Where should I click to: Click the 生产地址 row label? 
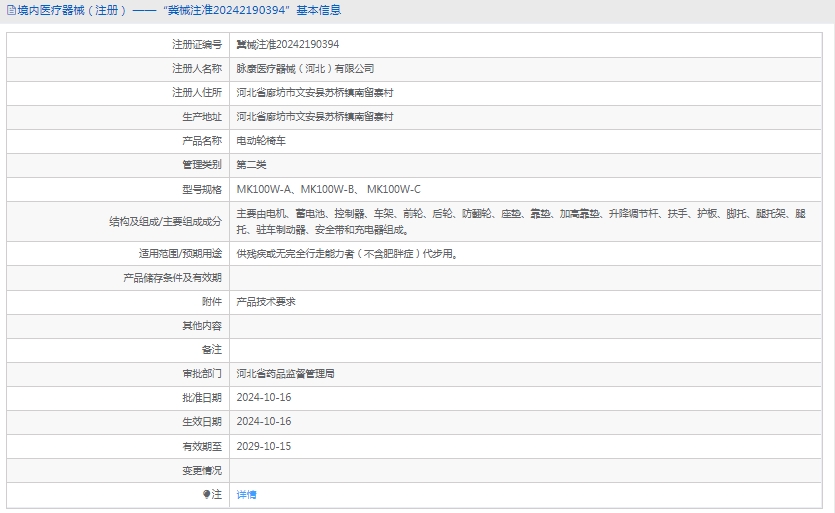click(x=203, y=117)
